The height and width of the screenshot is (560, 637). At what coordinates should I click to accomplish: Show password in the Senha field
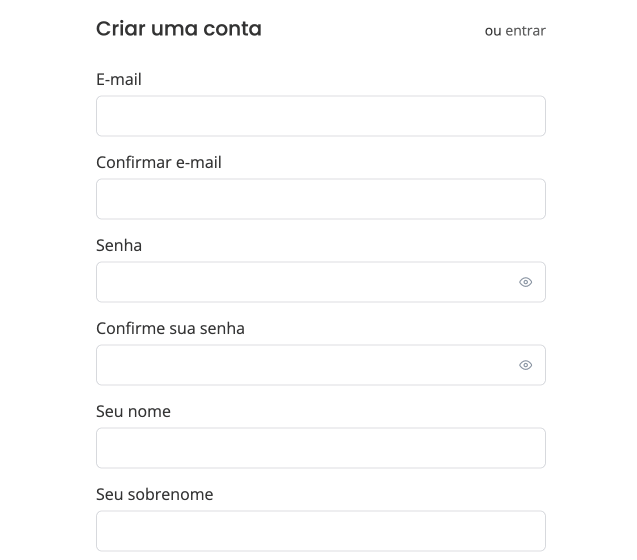coord(525,282)
